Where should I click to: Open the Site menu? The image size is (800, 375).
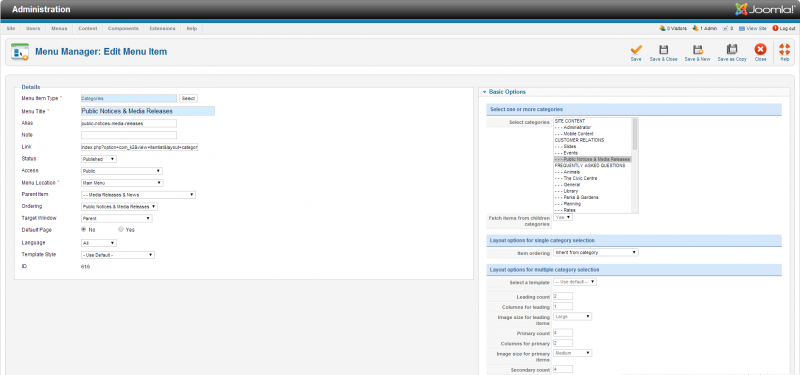tap(11, 29)
